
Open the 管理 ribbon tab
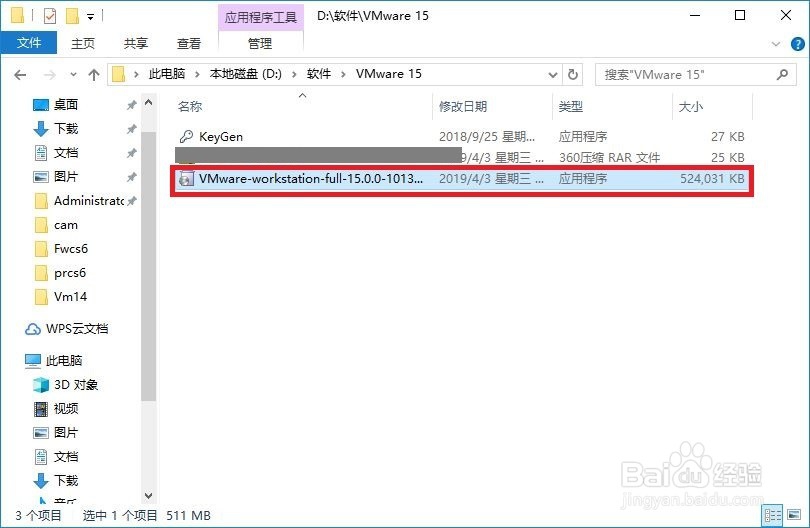260,43
